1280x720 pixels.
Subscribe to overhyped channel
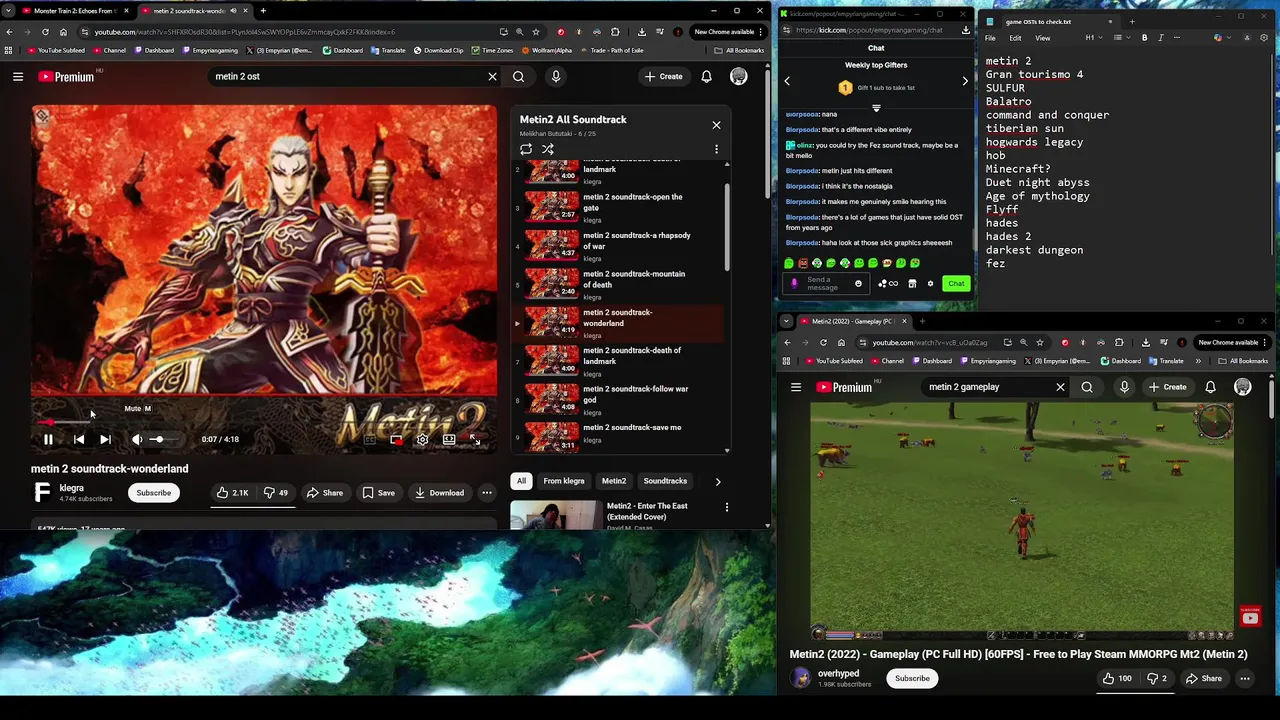912,678
